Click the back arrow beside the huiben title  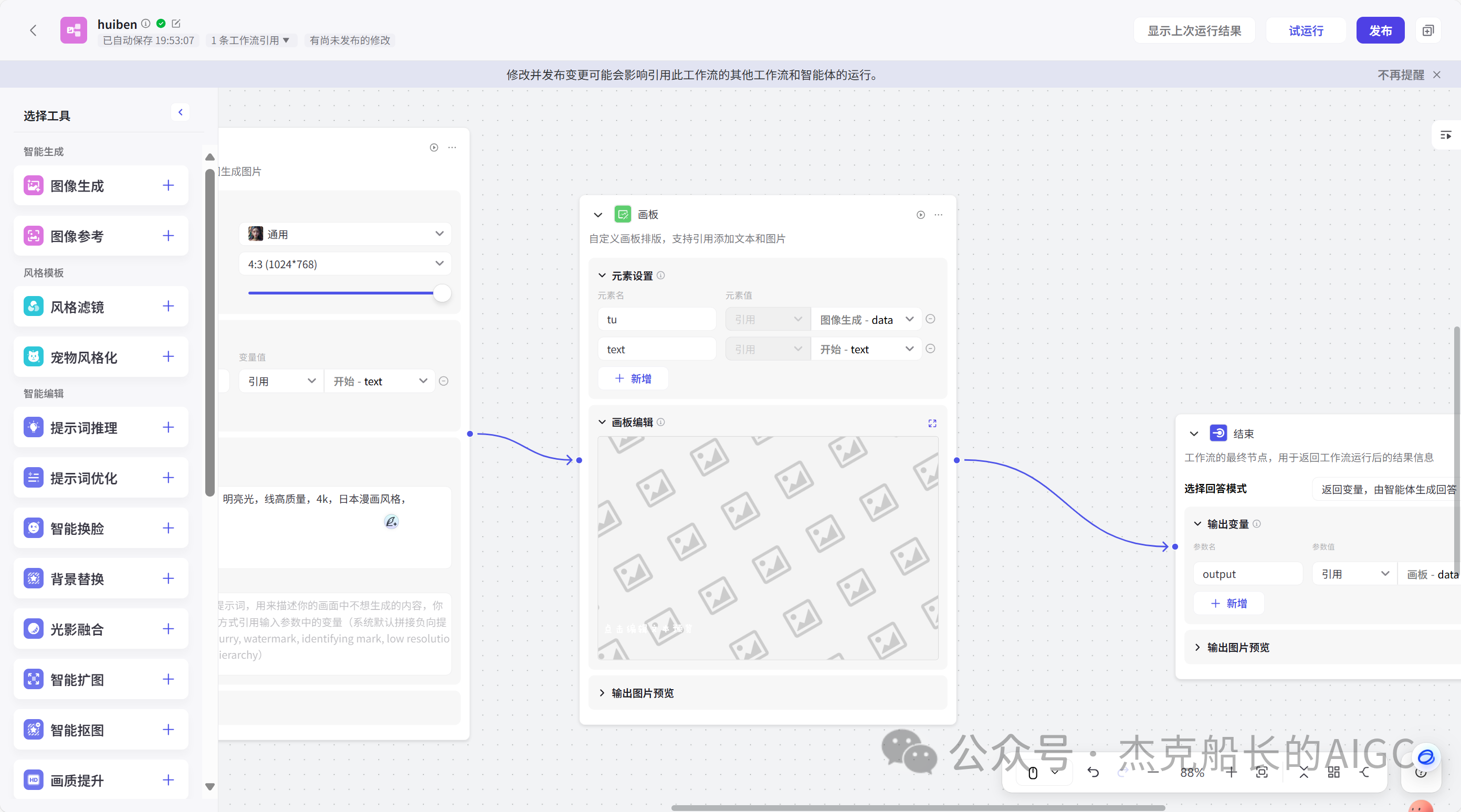[33, 30]
